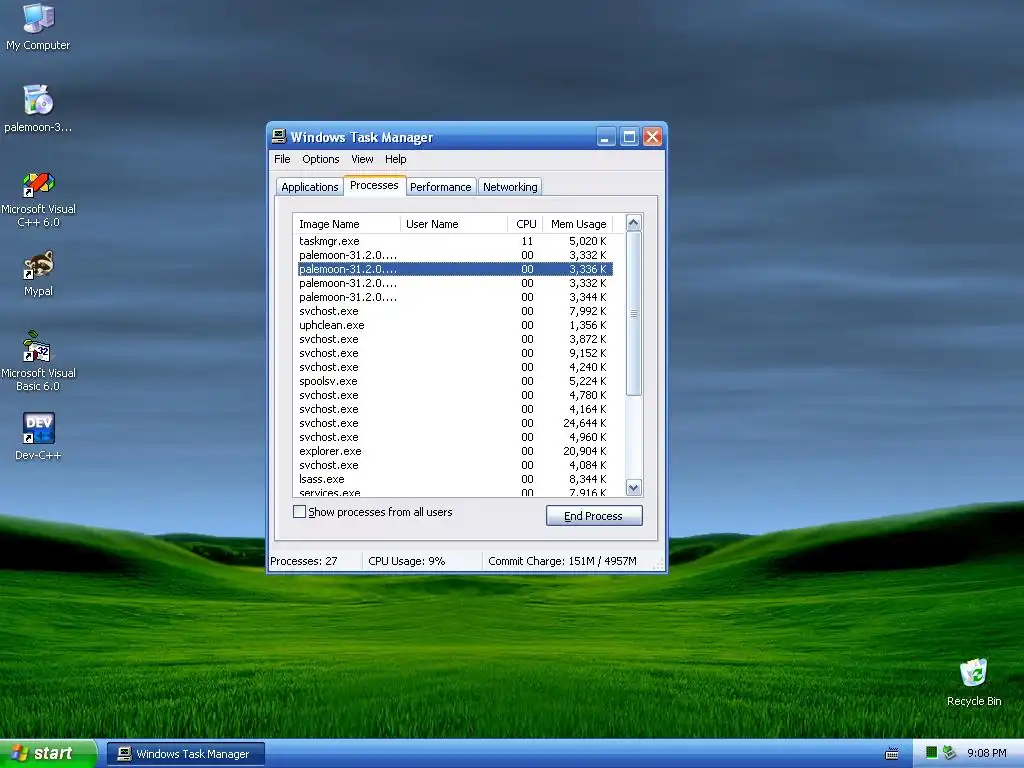The width and height of the screenshot is (1024, 768).
Task: Click the process list scroll up arrow
Action: (633, 223)
